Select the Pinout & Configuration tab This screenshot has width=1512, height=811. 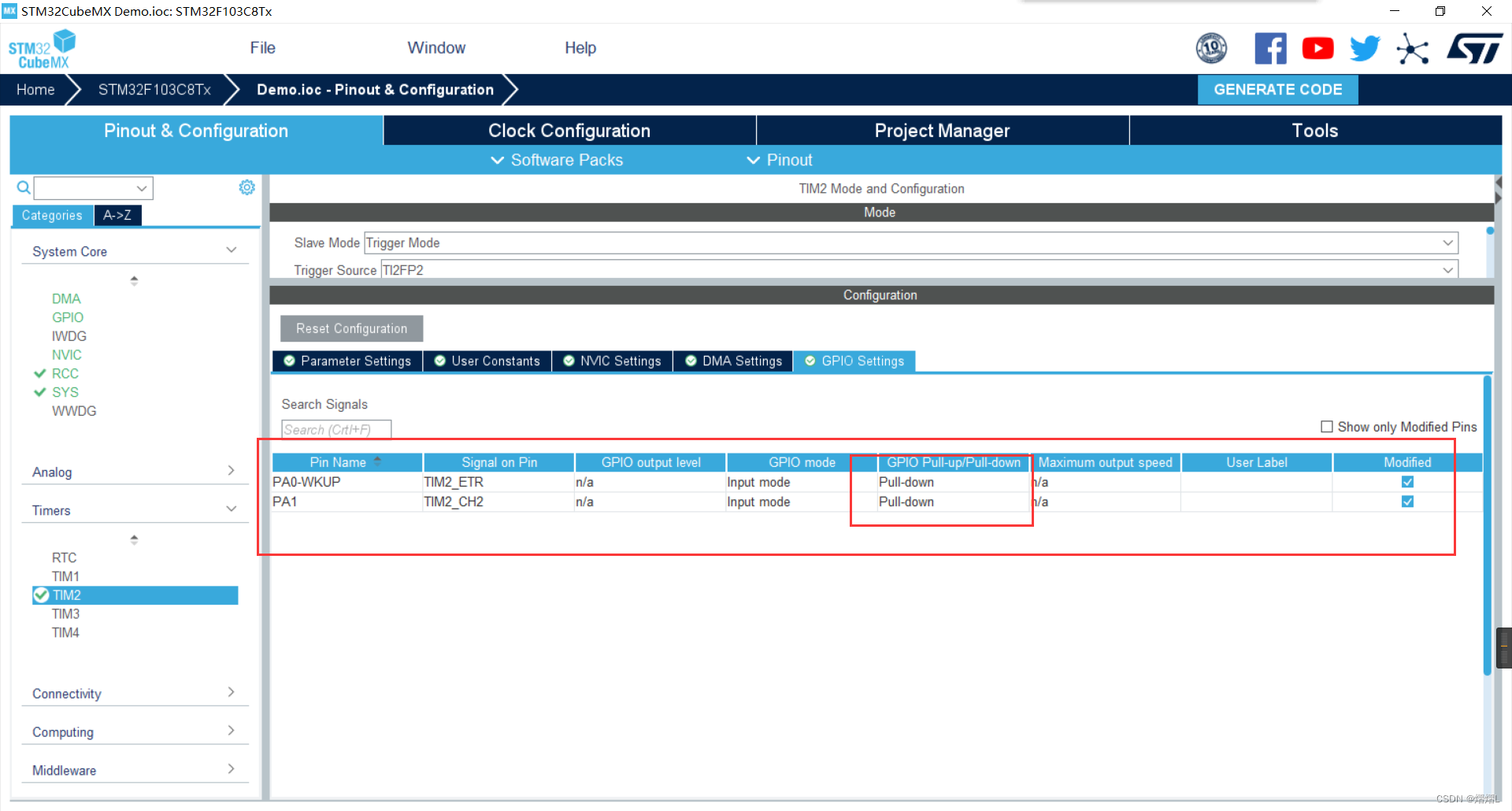pos(196,131)
